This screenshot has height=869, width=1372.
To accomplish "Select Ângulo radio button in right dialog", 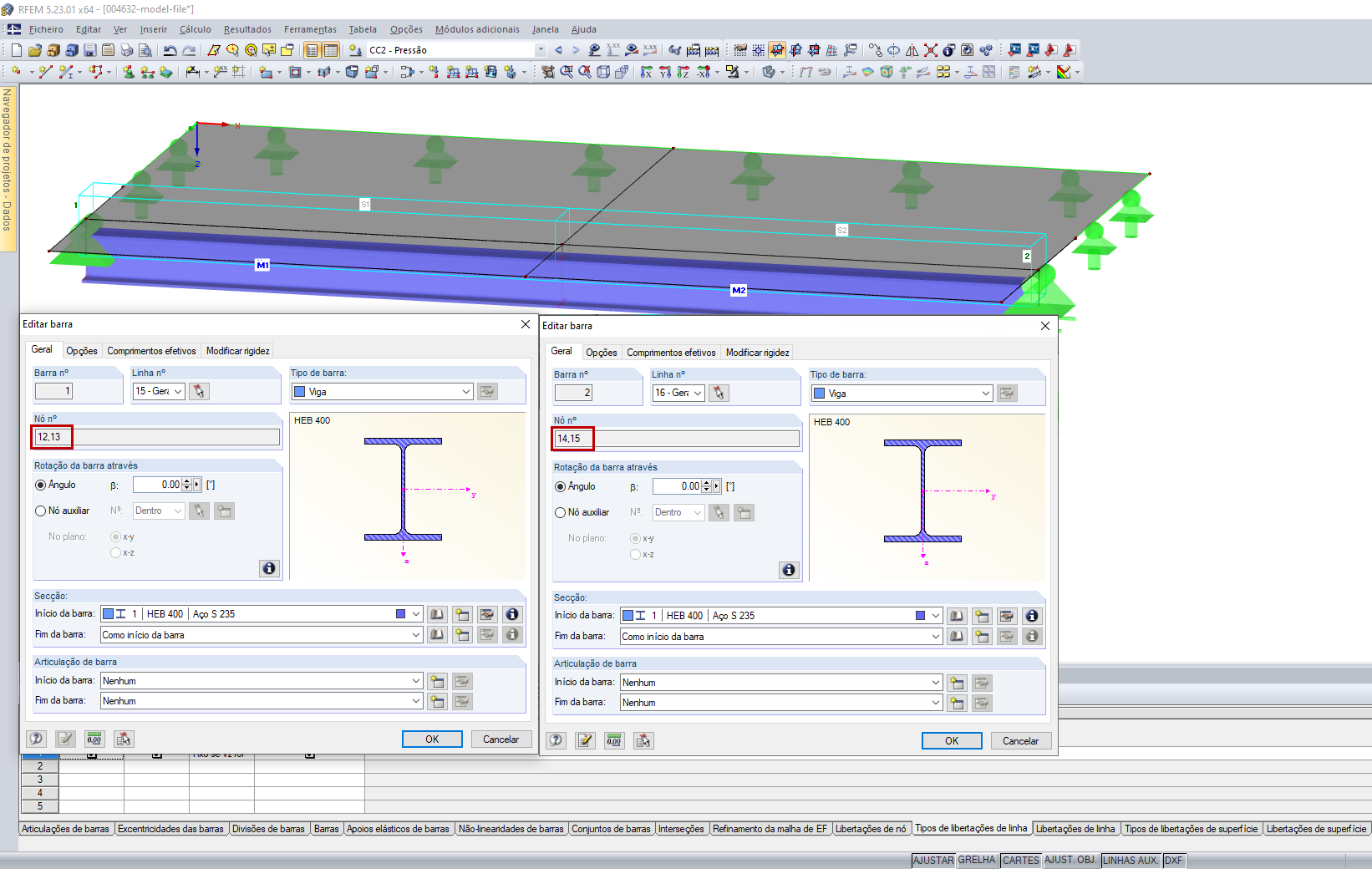I will tap(560, 486).
